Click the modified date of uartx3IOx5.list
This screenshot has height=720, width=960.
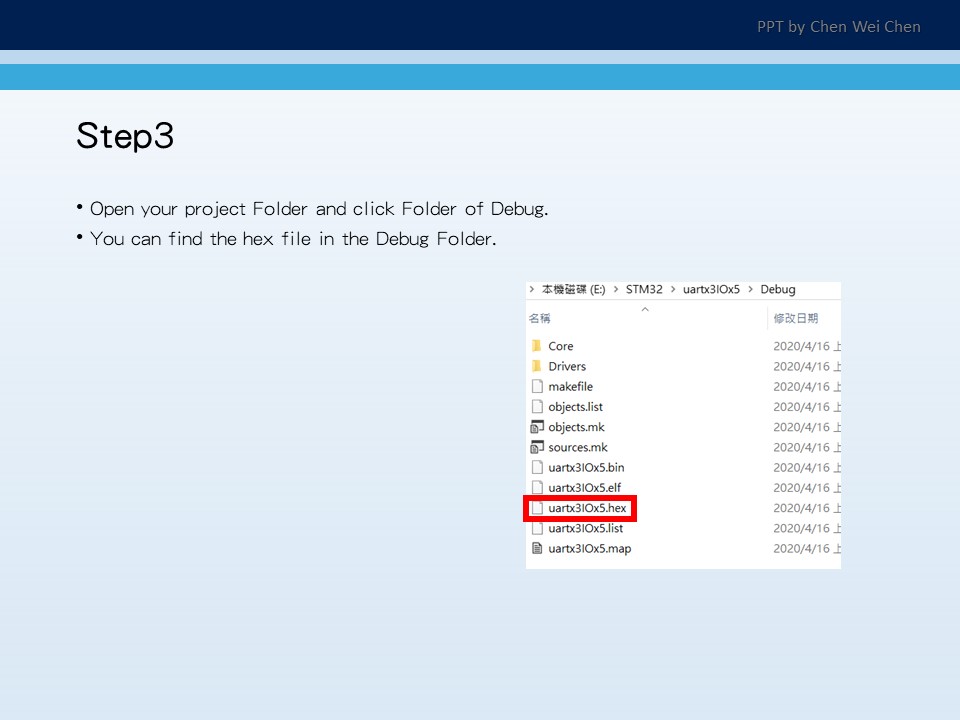coord(807,528)
